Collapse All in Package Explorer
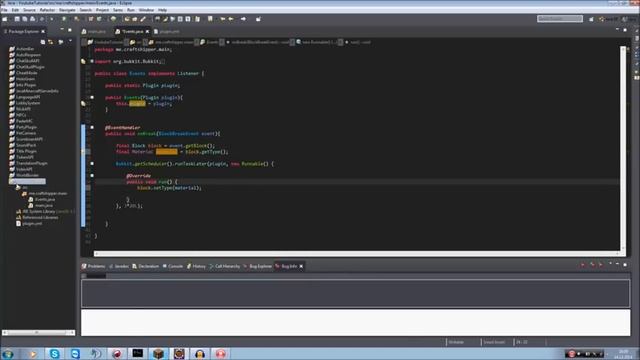 tap(43, 42)
